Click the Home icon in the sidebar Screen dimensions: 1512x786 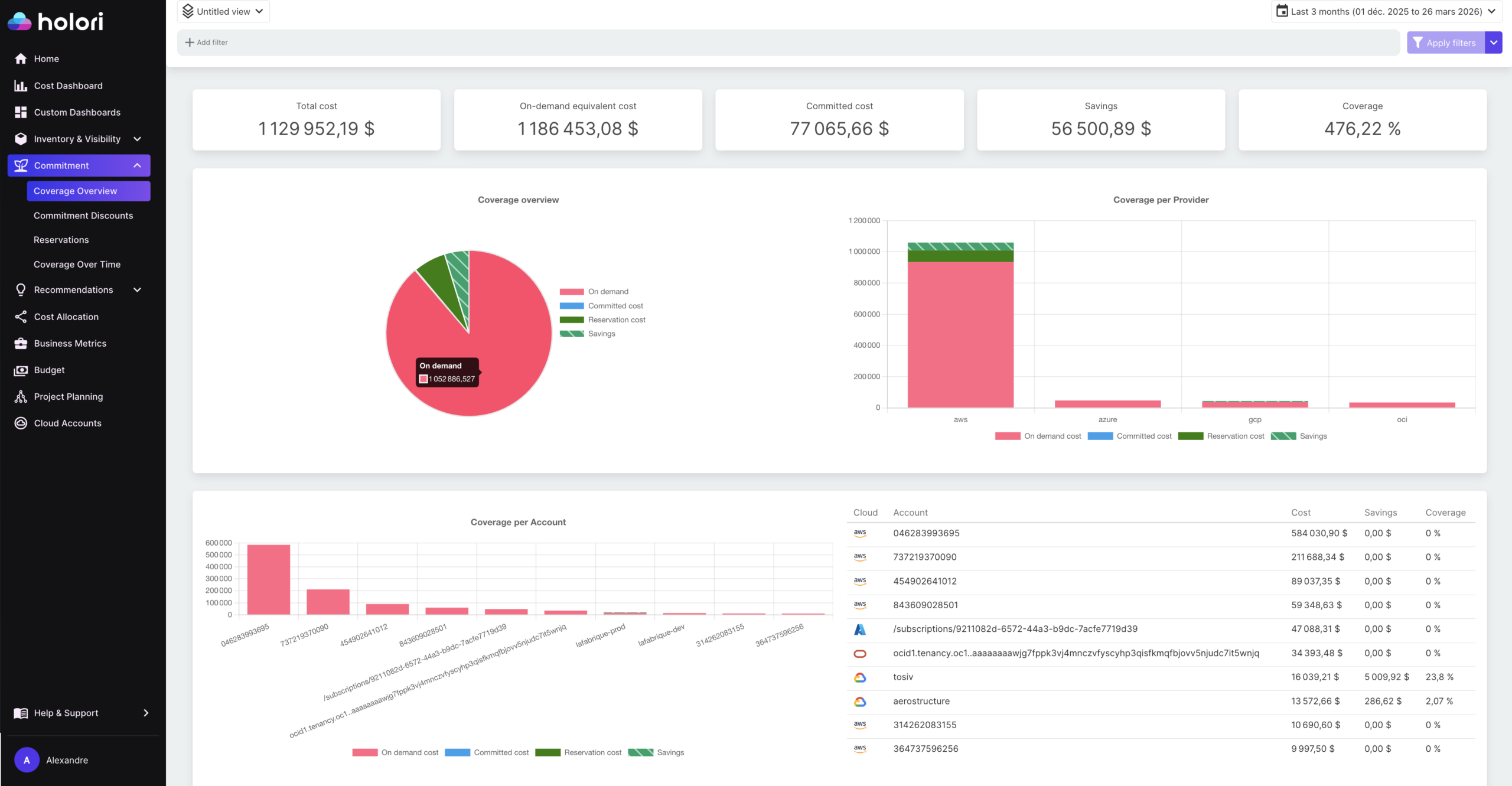click(21, 58)
